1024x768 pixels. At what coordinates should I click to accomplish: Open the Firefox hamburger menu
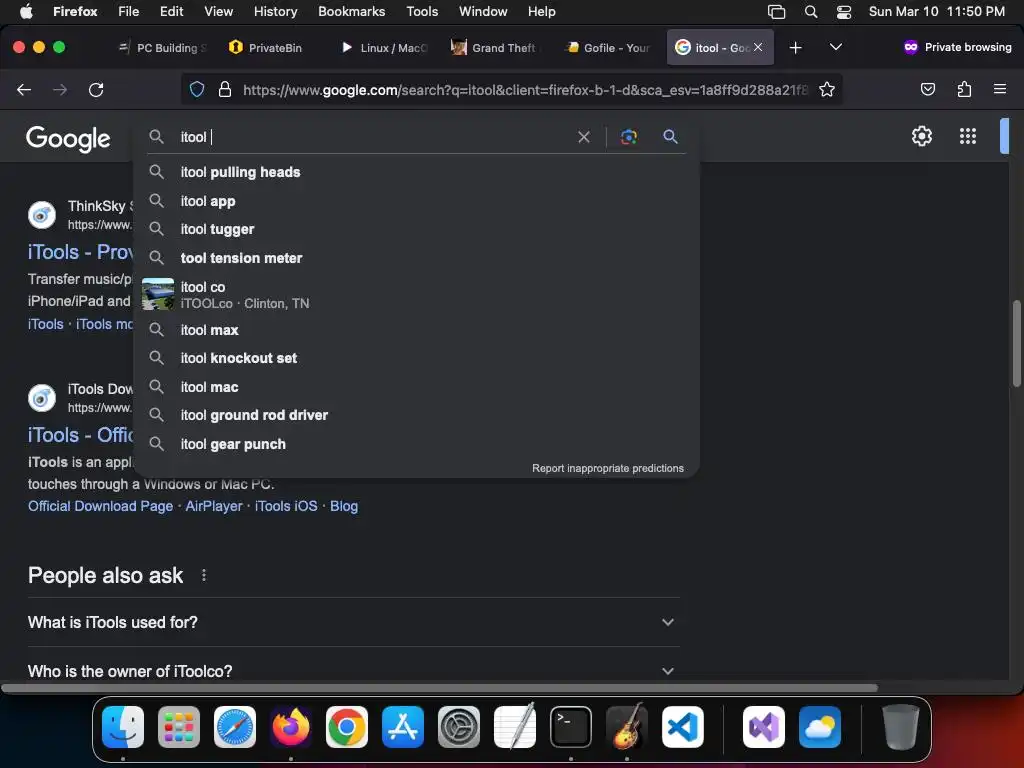pos(1000,89)
